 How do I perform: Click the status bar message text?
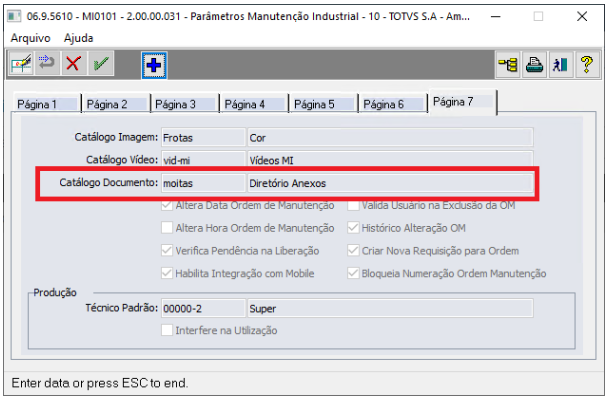coord(100,383)
